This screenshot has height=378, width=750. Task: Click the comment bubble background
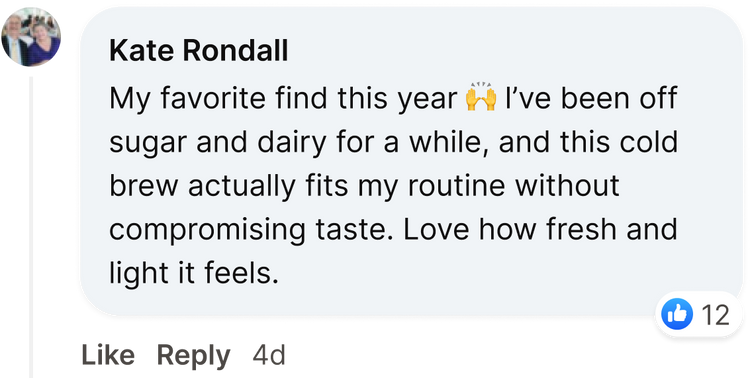(x=411, y=161)
